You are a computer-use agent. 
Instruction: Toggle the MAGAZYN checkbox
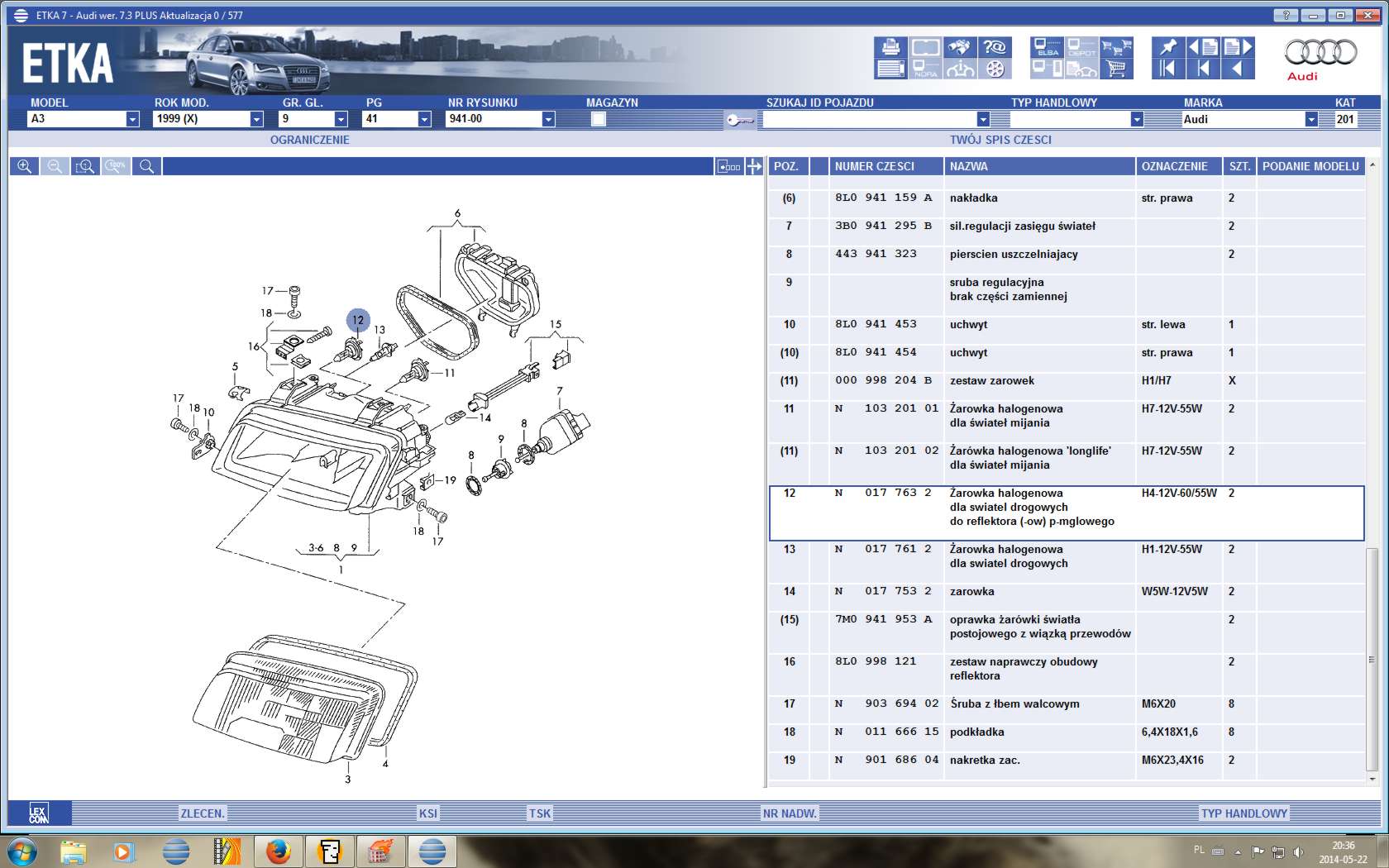tap(599, 119)
